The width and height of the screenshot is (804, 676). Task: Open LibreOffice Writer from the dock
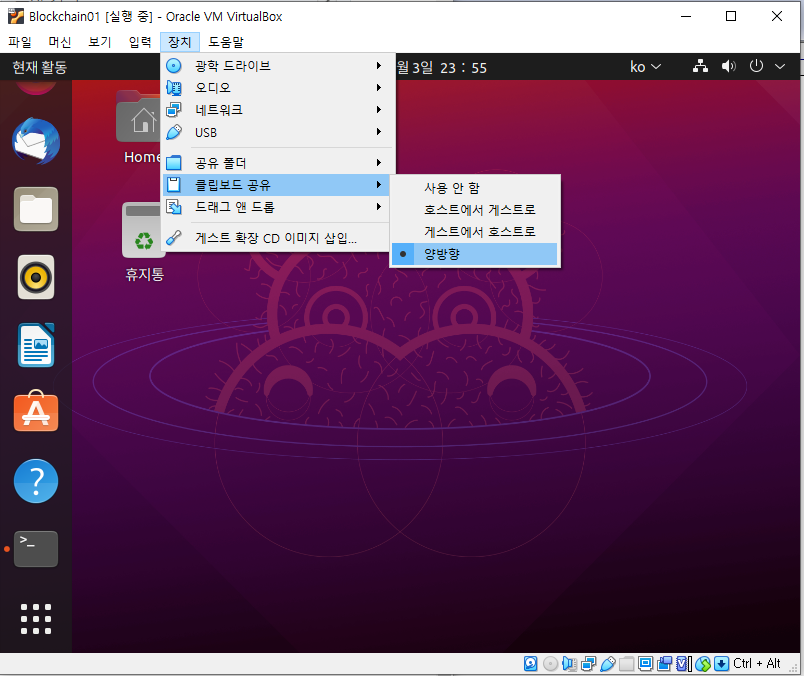36,345
